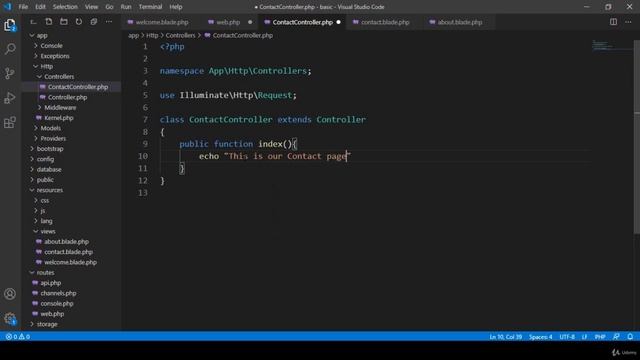Open explorer More Actions ellipsis

[x=109, y=22]
